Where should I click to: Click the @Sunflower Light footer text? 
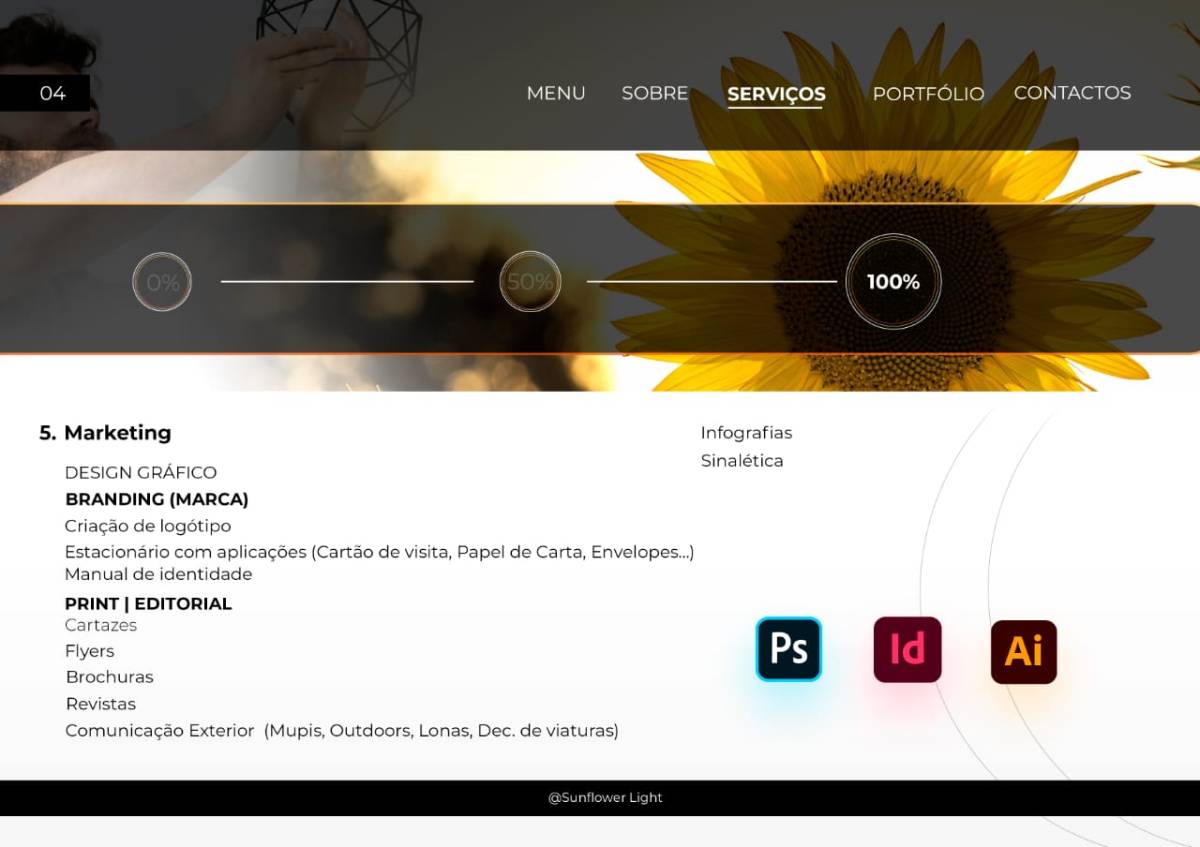605,798
